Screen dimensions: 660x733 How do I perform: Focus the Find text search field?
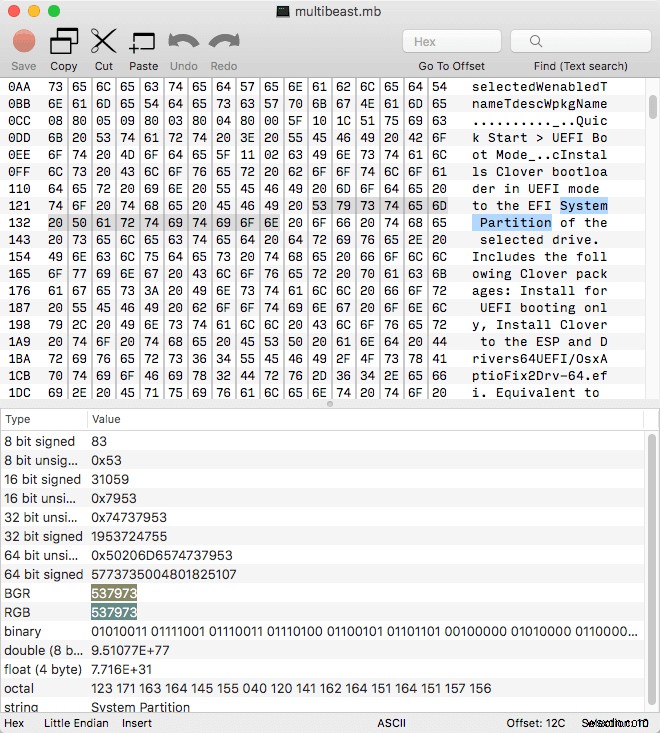[x=581, y=42]
